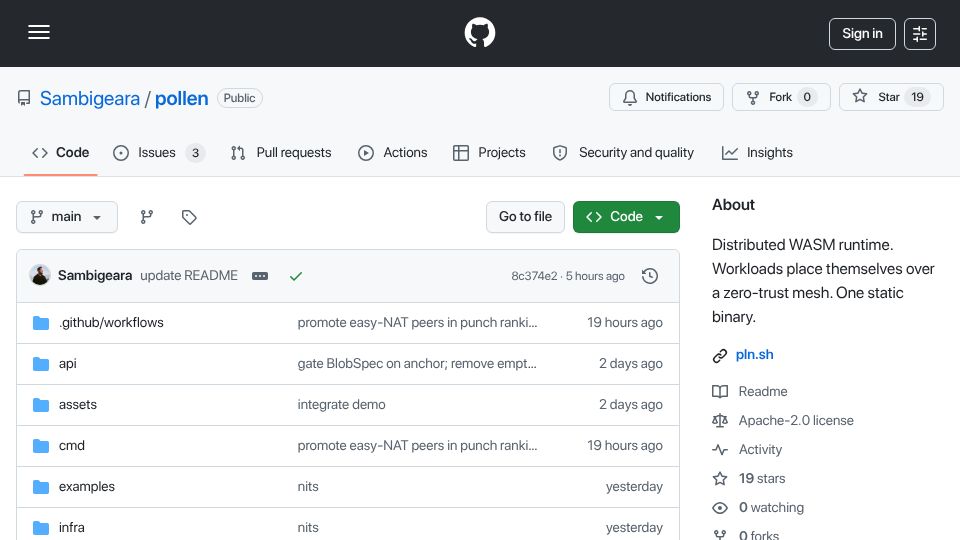Screen dimensions: 960x540
Task: Go to the GitHub homepage logo
Action: click(x=479, y=32)
